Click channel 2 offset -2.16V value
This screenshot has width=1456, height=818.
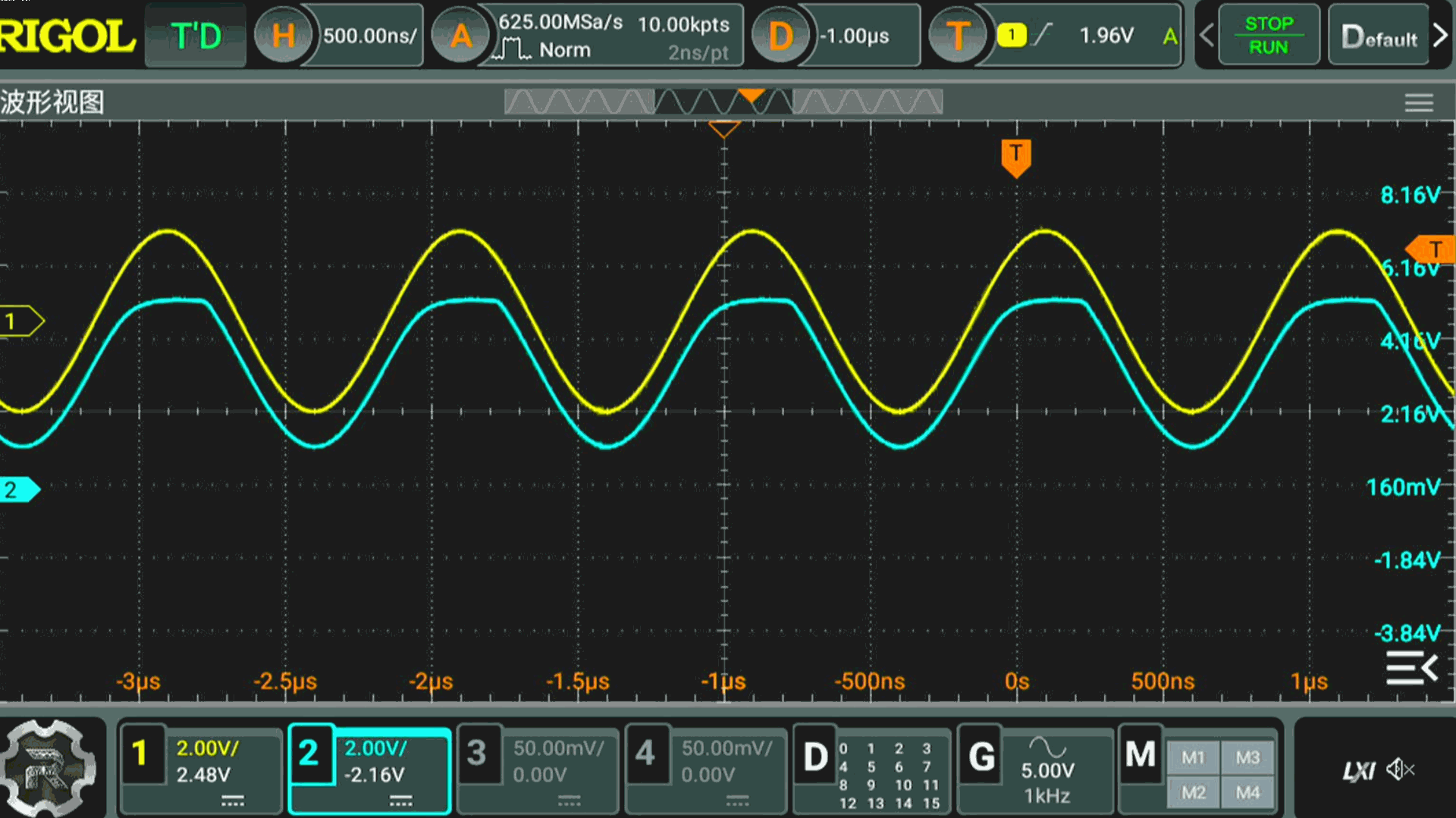375,775
